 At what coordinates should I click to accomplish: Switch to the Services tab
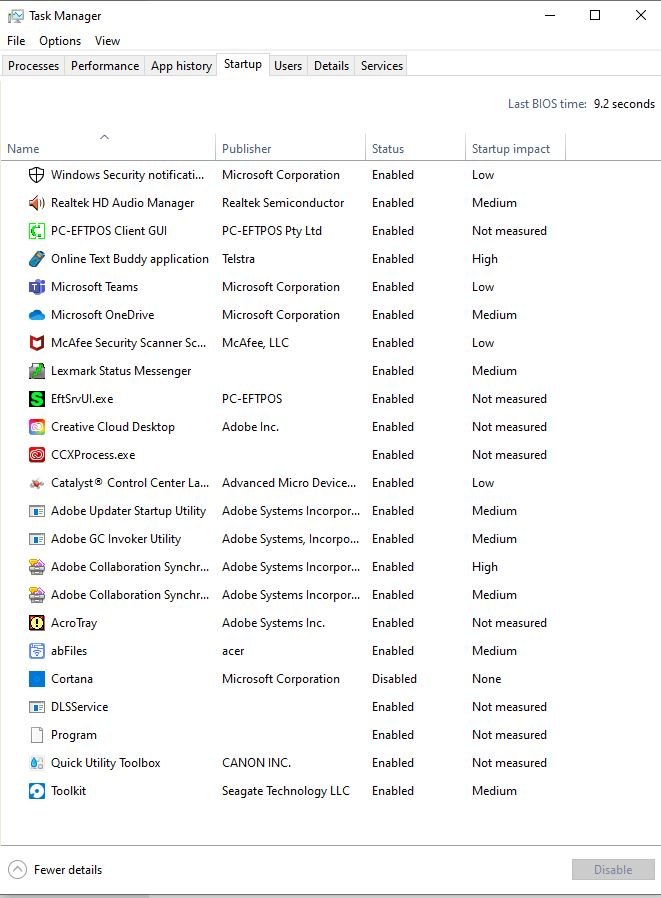tap(381, 66)
